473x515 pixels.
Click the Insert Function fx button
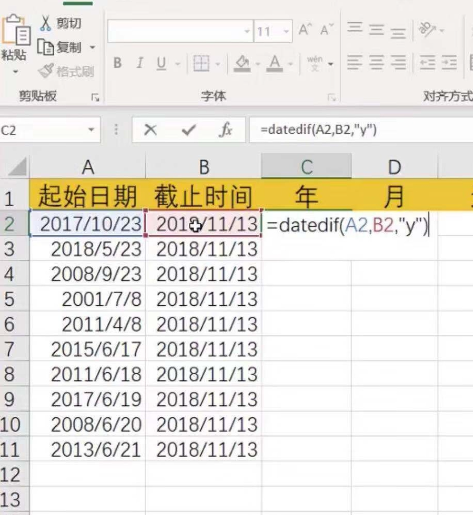pyautogui.click(x=226, y=130)
